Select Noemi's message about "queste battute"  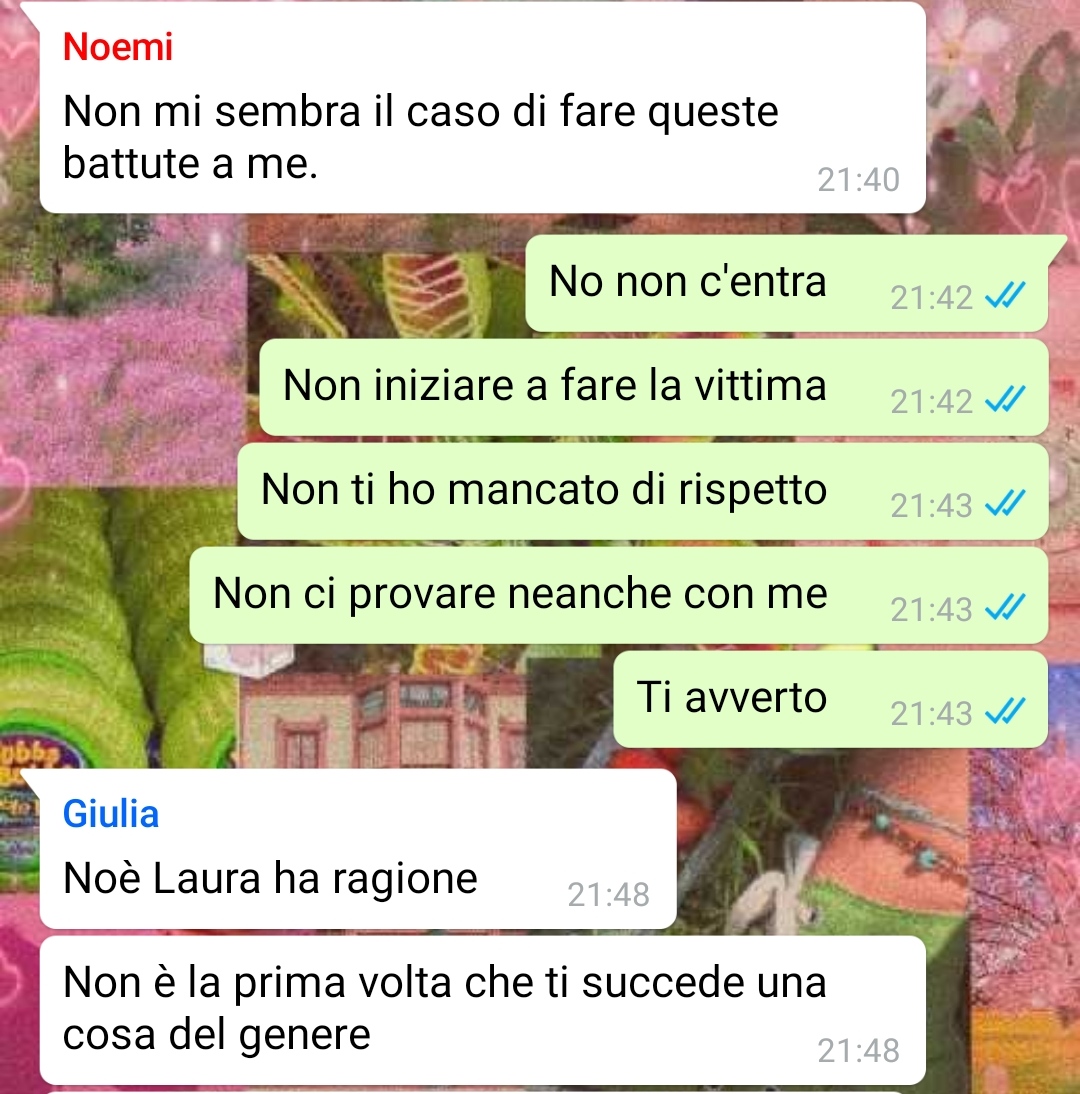click(x=483, y=108)
